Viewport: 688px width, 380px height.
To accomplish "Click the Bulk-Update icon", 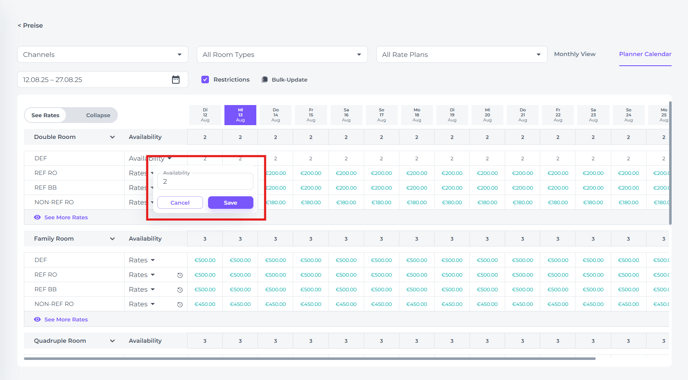I will (x=265, y=79).
